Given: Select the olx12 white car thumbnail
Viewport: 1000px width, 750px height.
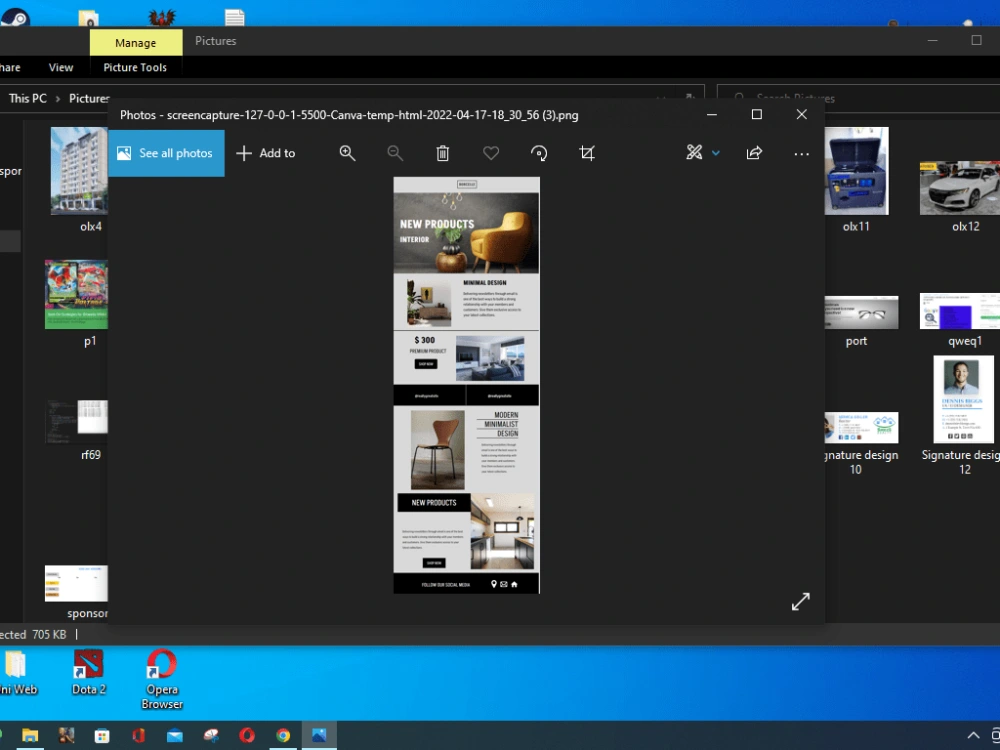Looking at the screenshot, I should click(x=960, y=188).
